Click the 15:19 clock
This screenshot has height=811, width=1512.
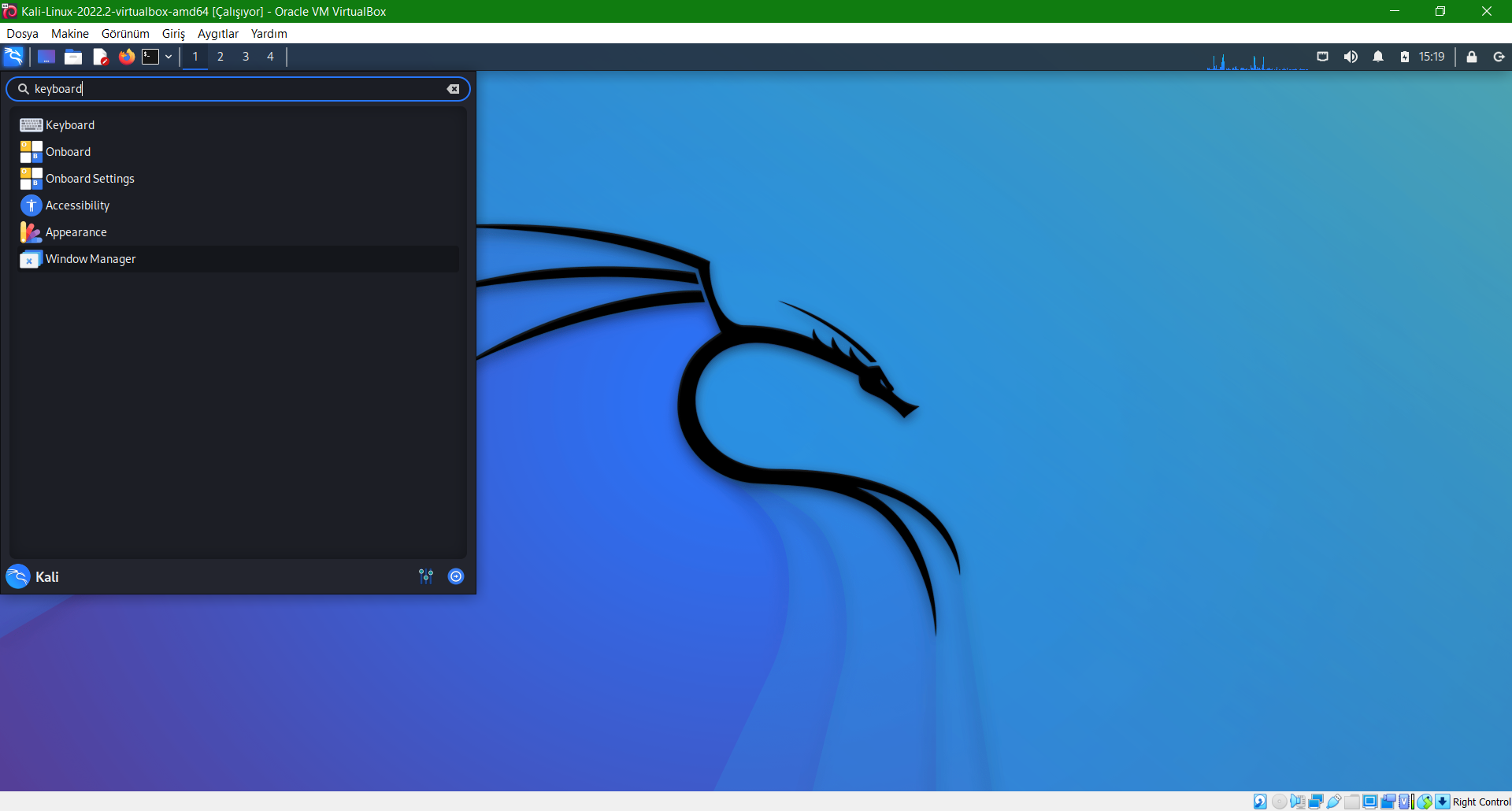1432,57
